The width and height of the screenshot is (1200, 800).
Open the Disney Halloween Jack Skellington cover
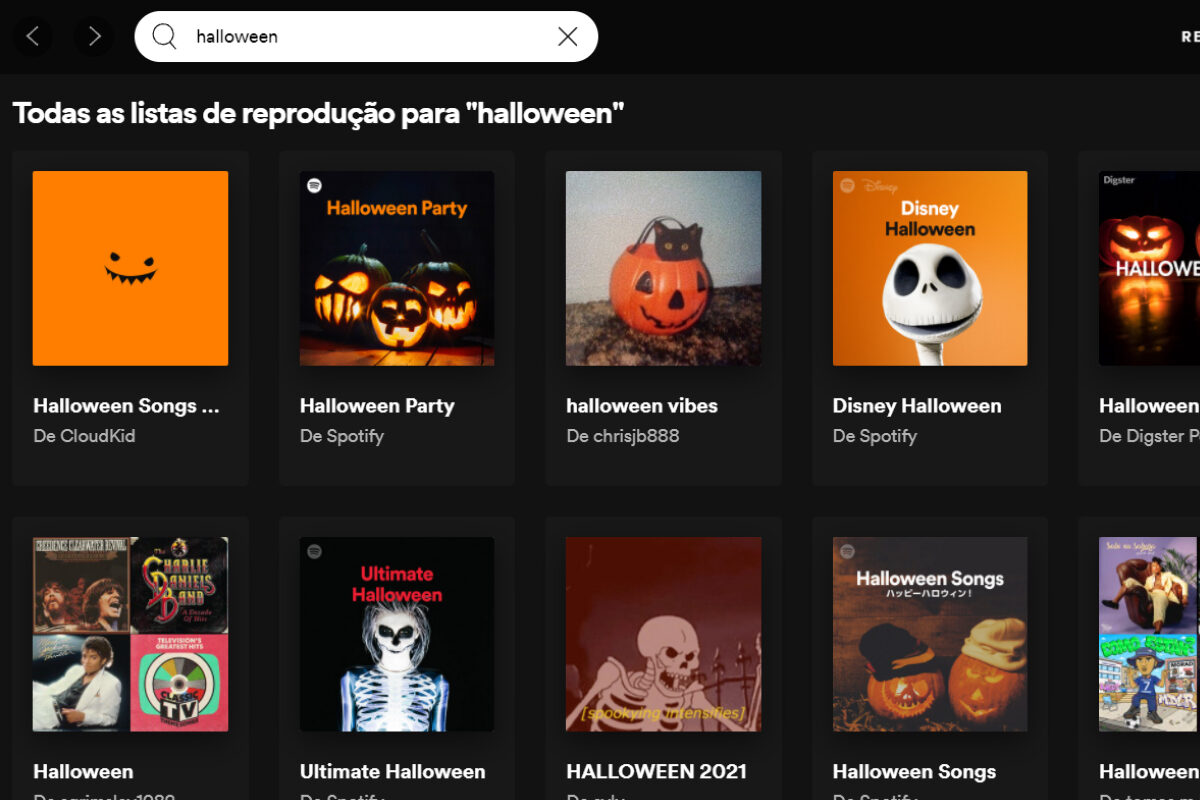coord(930,268)
